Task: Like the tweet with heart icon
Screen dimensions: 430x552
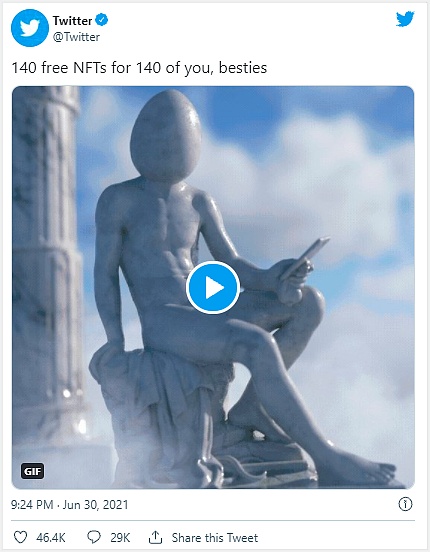Action: (20, 537)
